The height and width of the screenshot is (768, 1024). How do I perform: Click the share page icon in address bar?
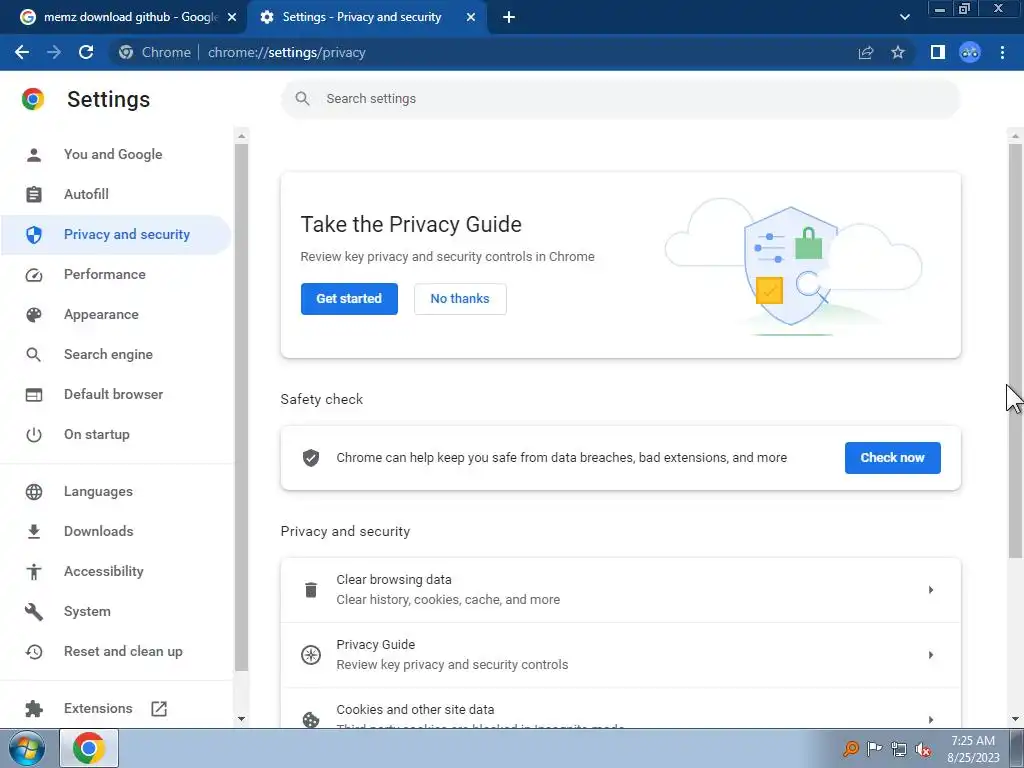pyautogui.click(x=866, y=52)
